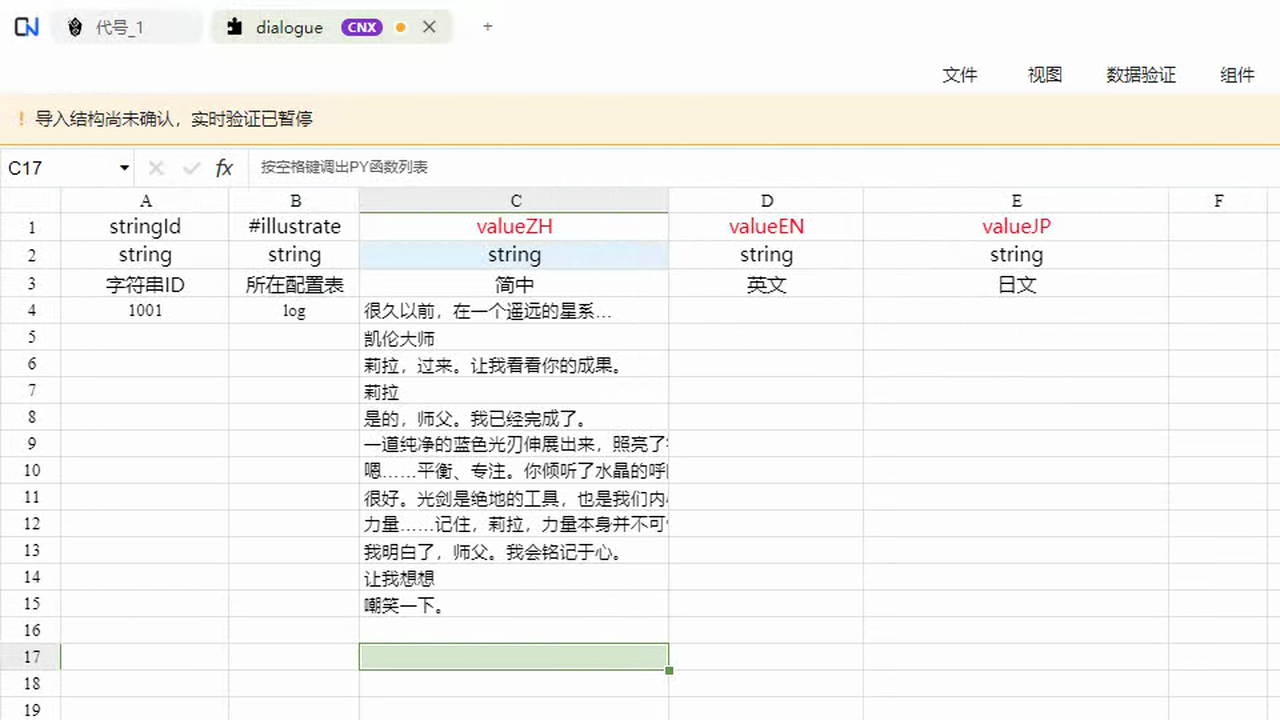This screenshot has width=1280, height=720.
Task: Click cell containing 1001
Action: click(x=145, y=311)
